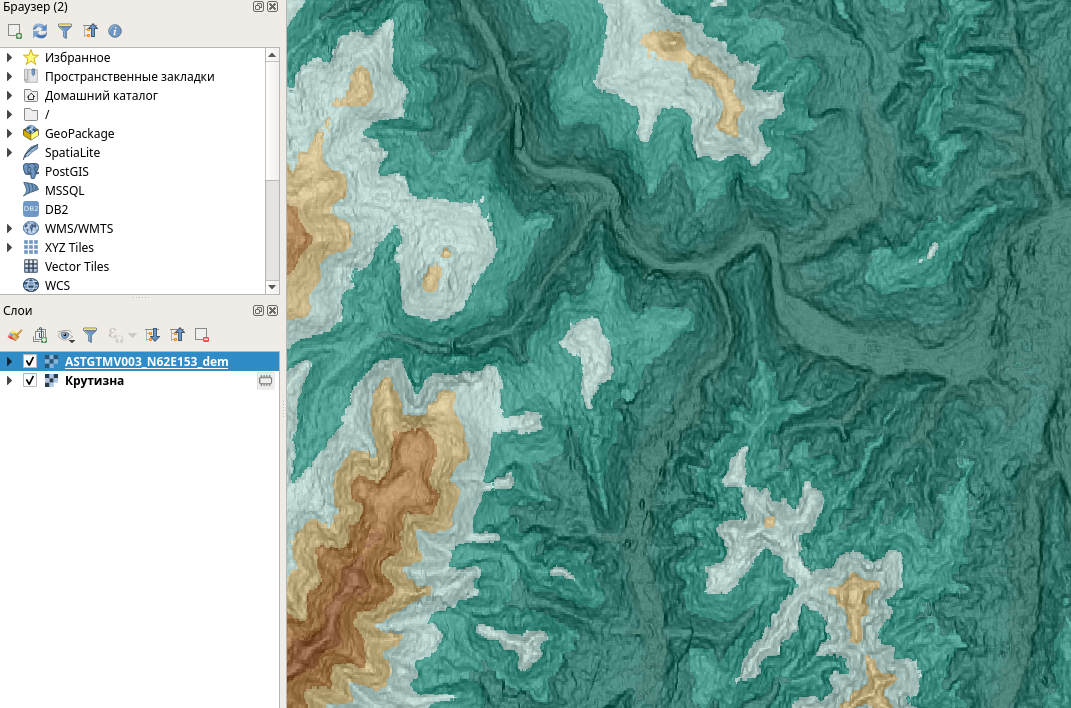Filter the legend with the Layers funnel icon
Screen dimensions: 1071x708
tap(90, 335)
